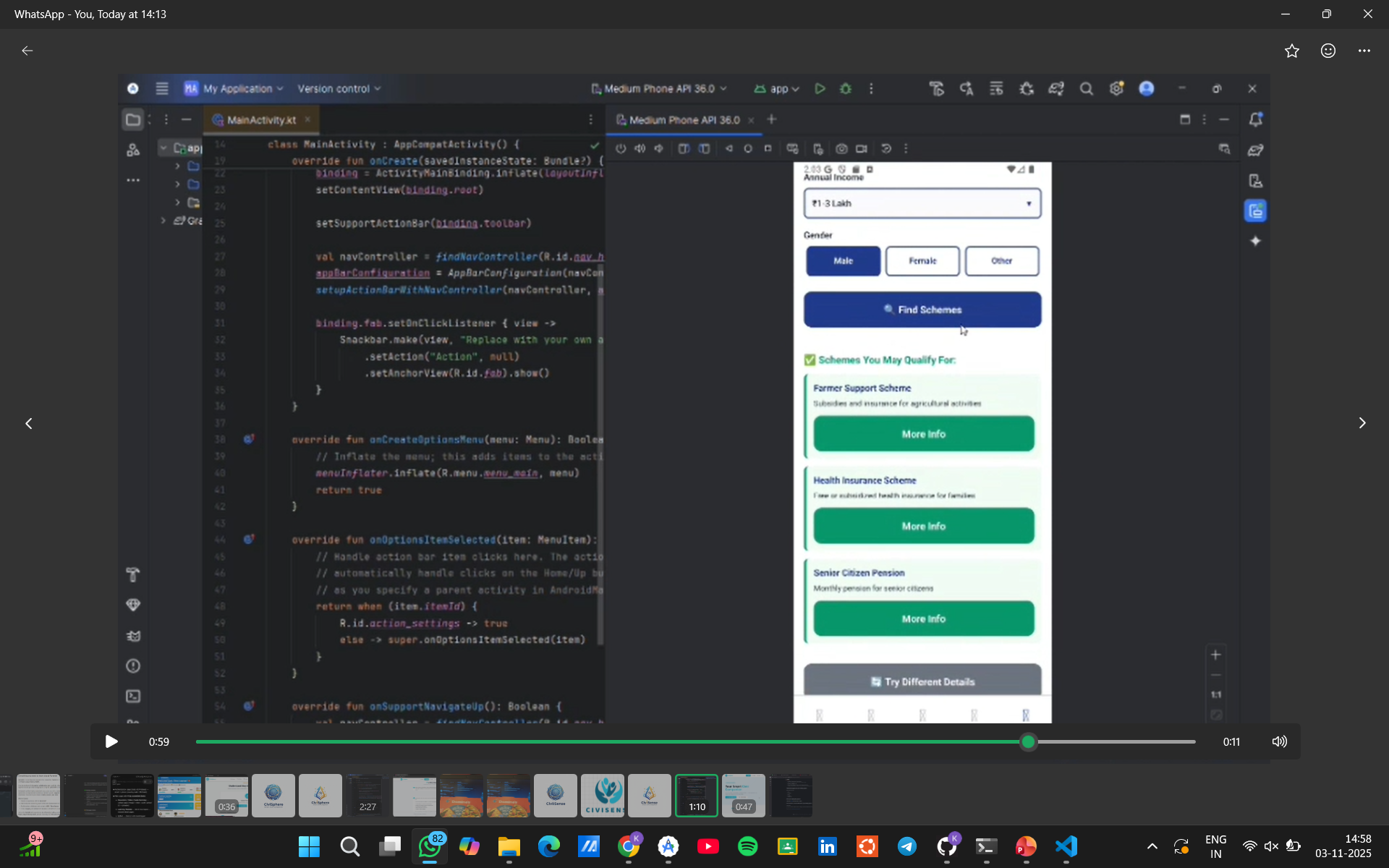This screenshot has width=1389, height=868.
Task: Open the 0:36 video thumbnail
Action: (x=226, y=796)
